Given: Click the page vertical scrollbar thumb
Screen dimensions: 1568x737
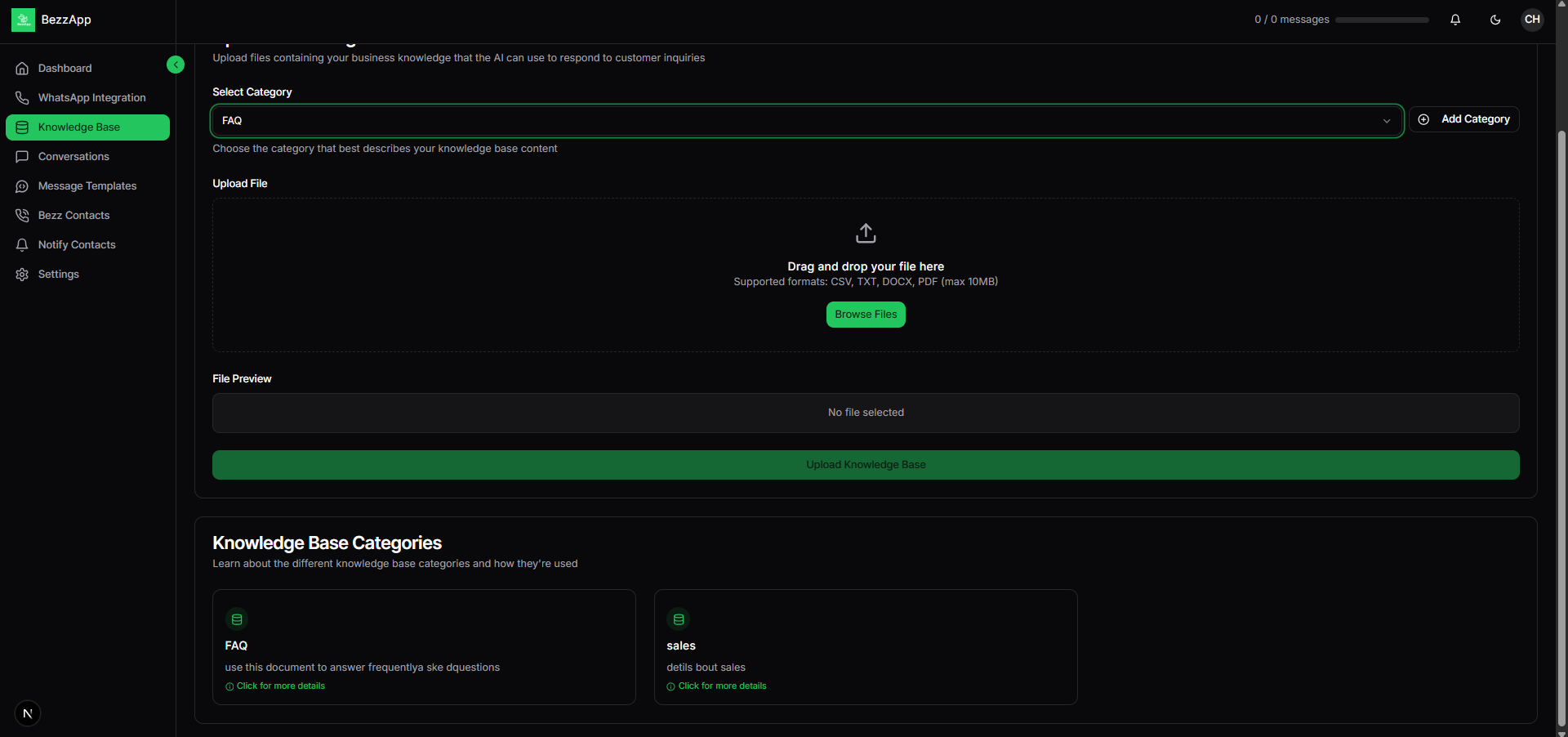Looking at the screenshot, I should pyautogui.click(x=1561, y=428).
